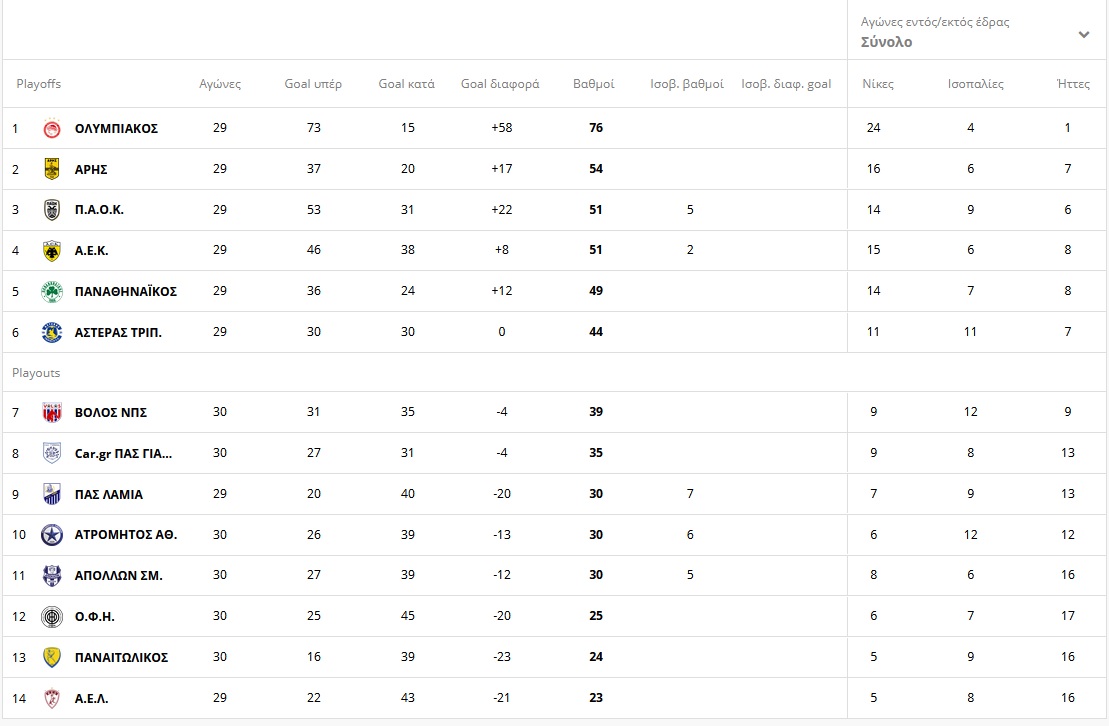
Task: Click the P.A.O.K. club badge
Action: click(52, 210)
